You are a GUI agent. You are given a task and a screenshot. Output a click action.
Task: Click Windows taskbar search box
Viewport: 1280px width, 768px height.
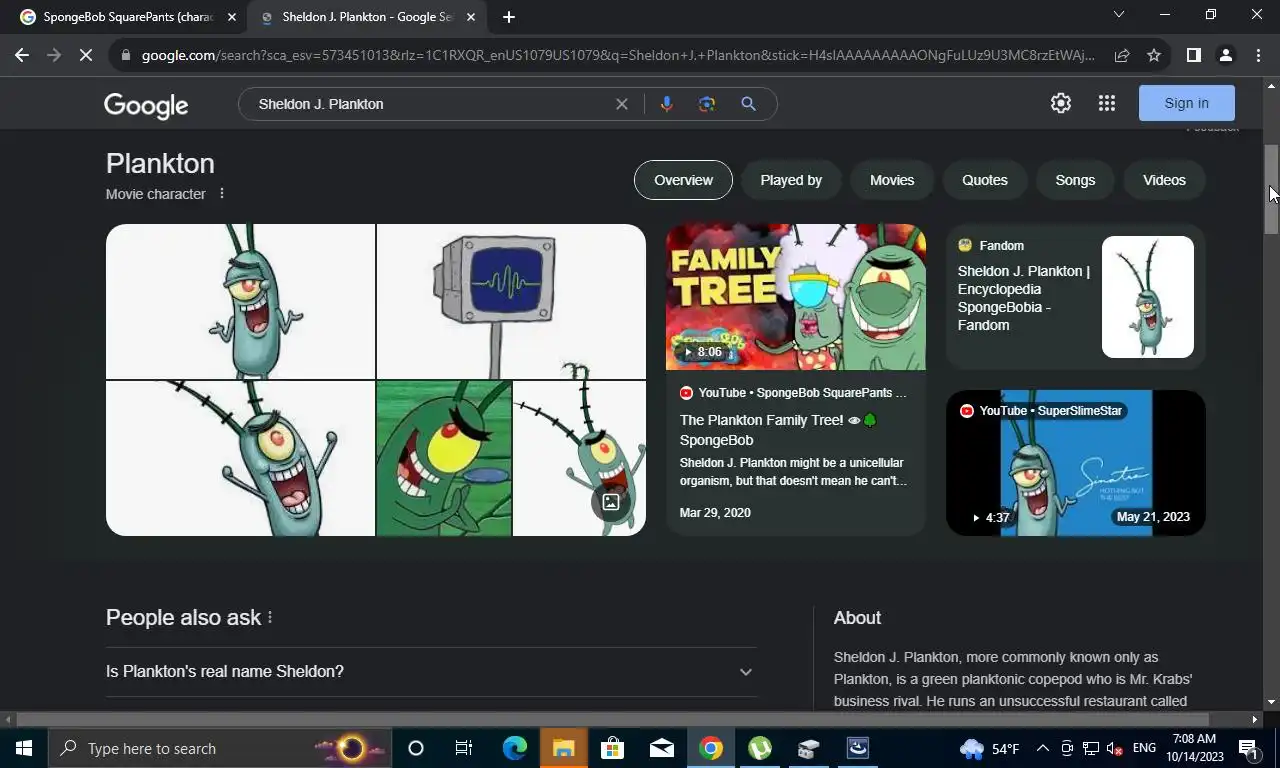(218, 748)
